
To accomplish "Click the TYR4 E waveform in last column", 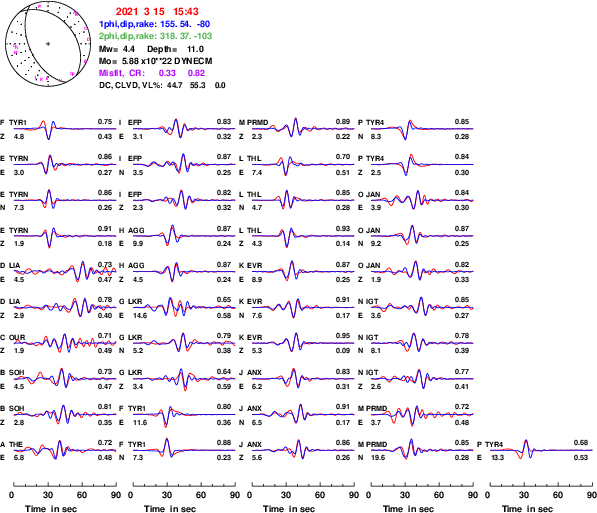I will [541, 450].
